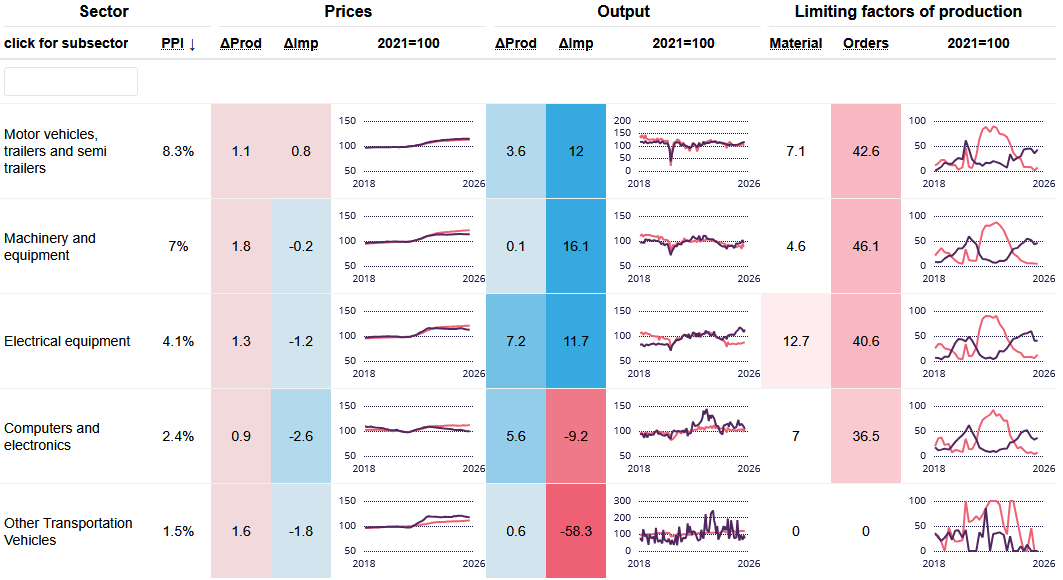This screenshot has height=580, width=1063.
Task: Sort by ΔImp column under Output
Action: pos(576,44)
